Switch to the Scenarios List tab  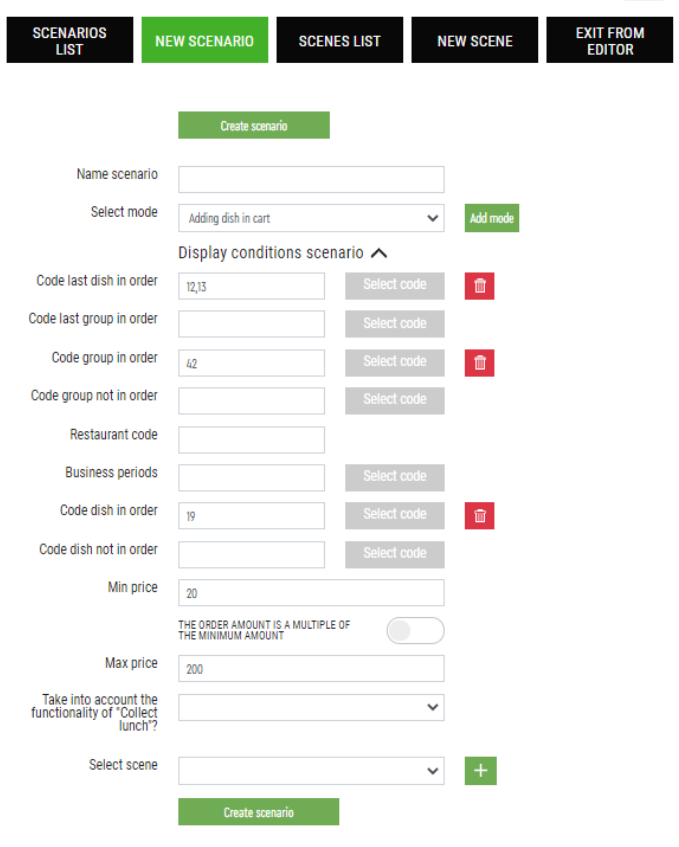[x=70, y=41]
